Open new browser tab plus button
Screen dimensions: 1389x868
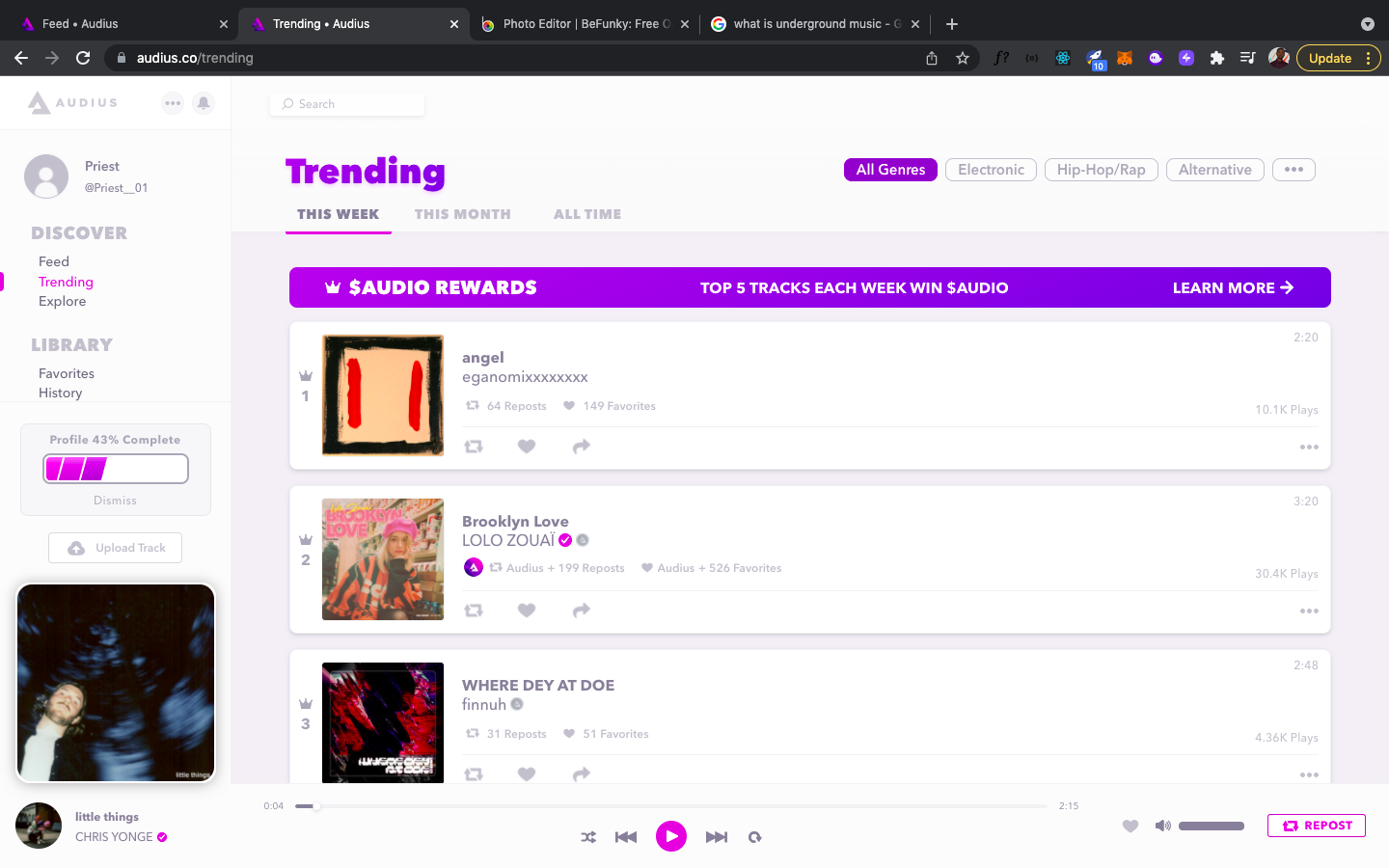point(952,23)
